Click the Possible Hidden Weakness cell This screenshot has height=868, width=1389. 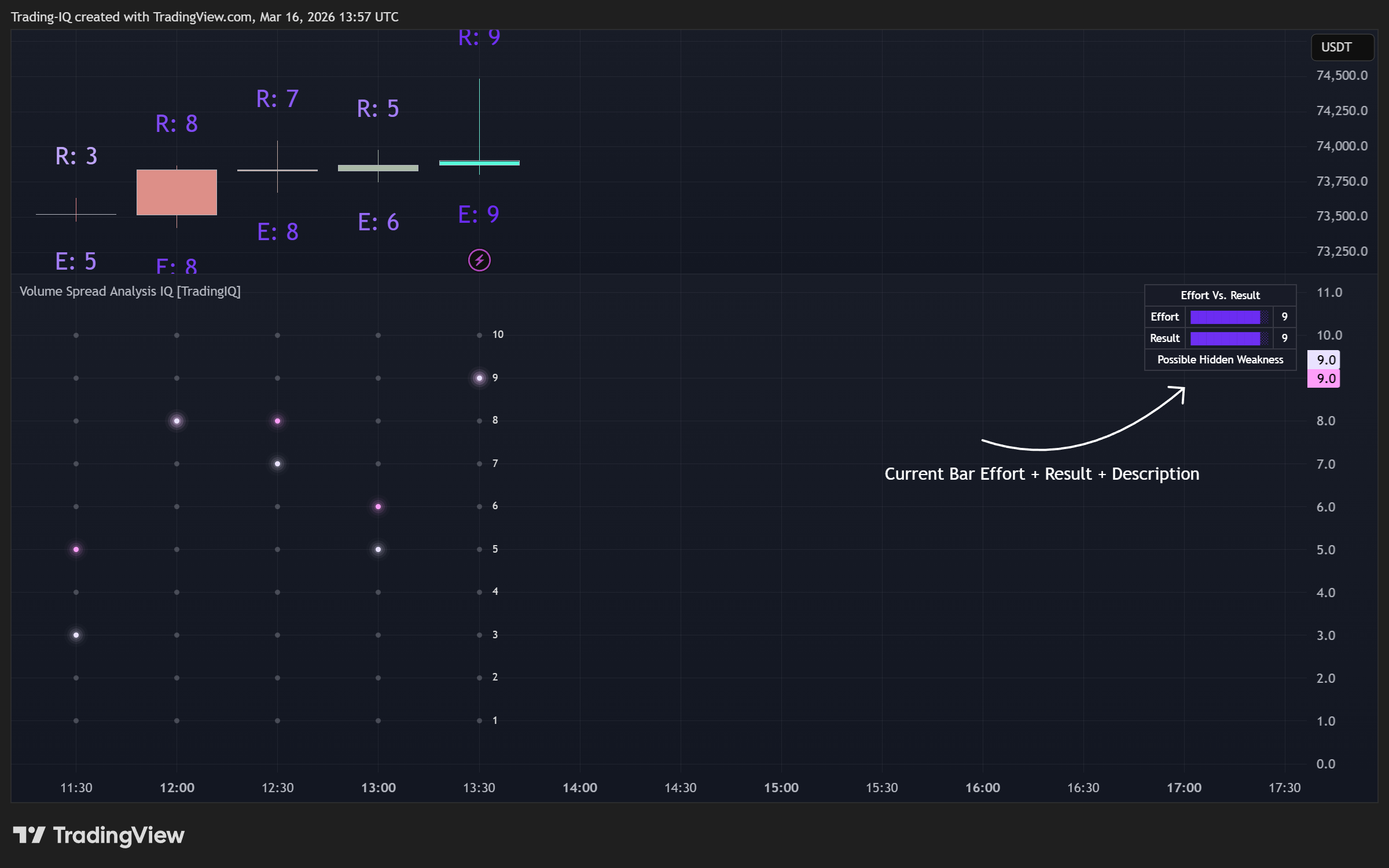(x=1220, y=359)
